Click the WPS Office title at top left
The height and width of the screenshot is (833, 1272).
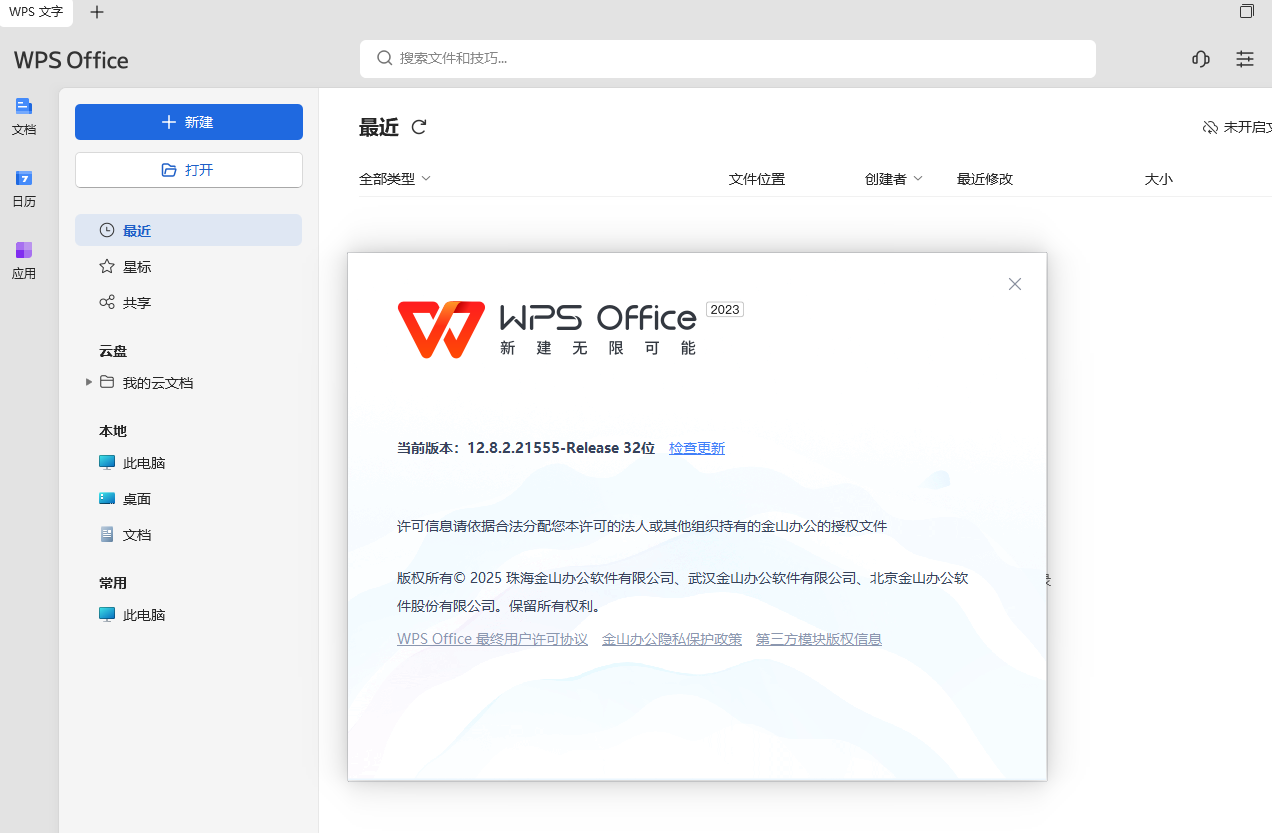(x=71, y=60)
